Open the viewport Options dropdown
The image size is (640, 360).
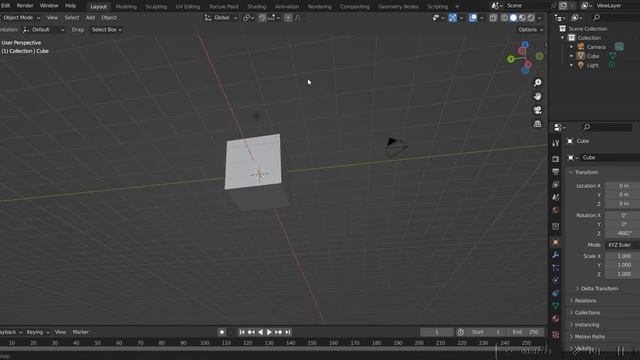click(531, 30)
